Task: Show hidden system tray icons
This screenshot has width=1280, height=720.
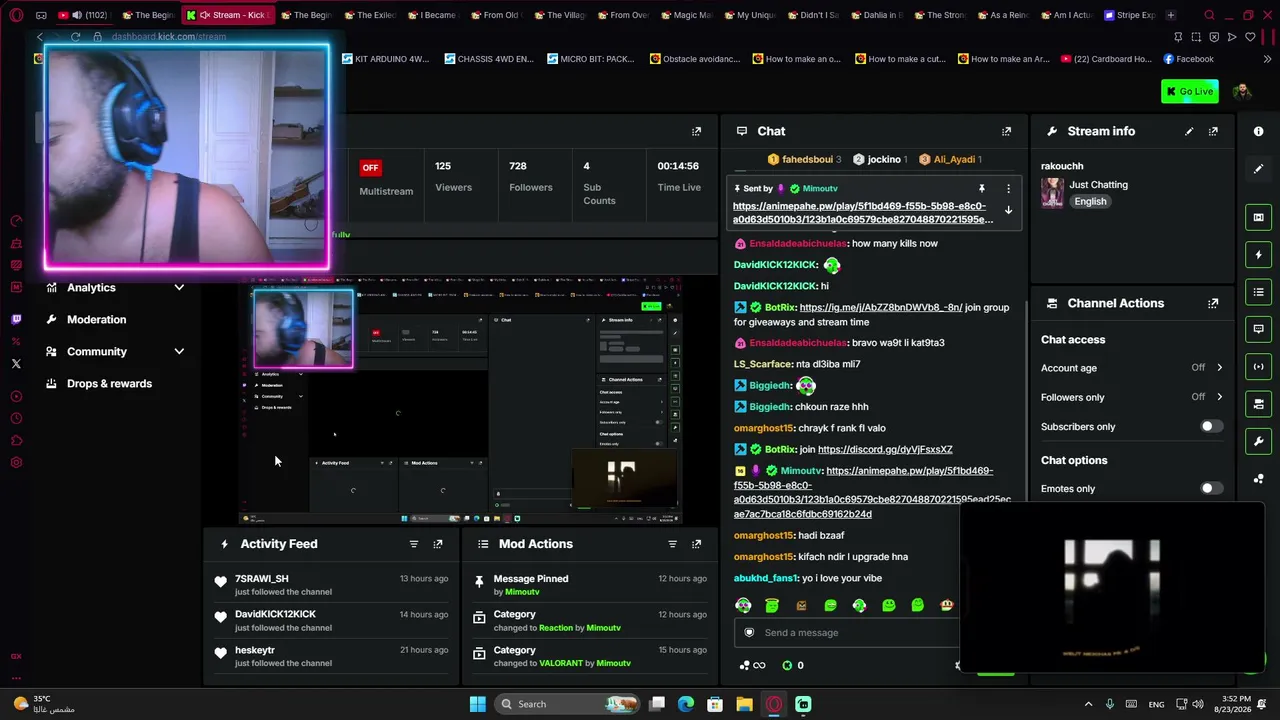Action: point(1088,704)
